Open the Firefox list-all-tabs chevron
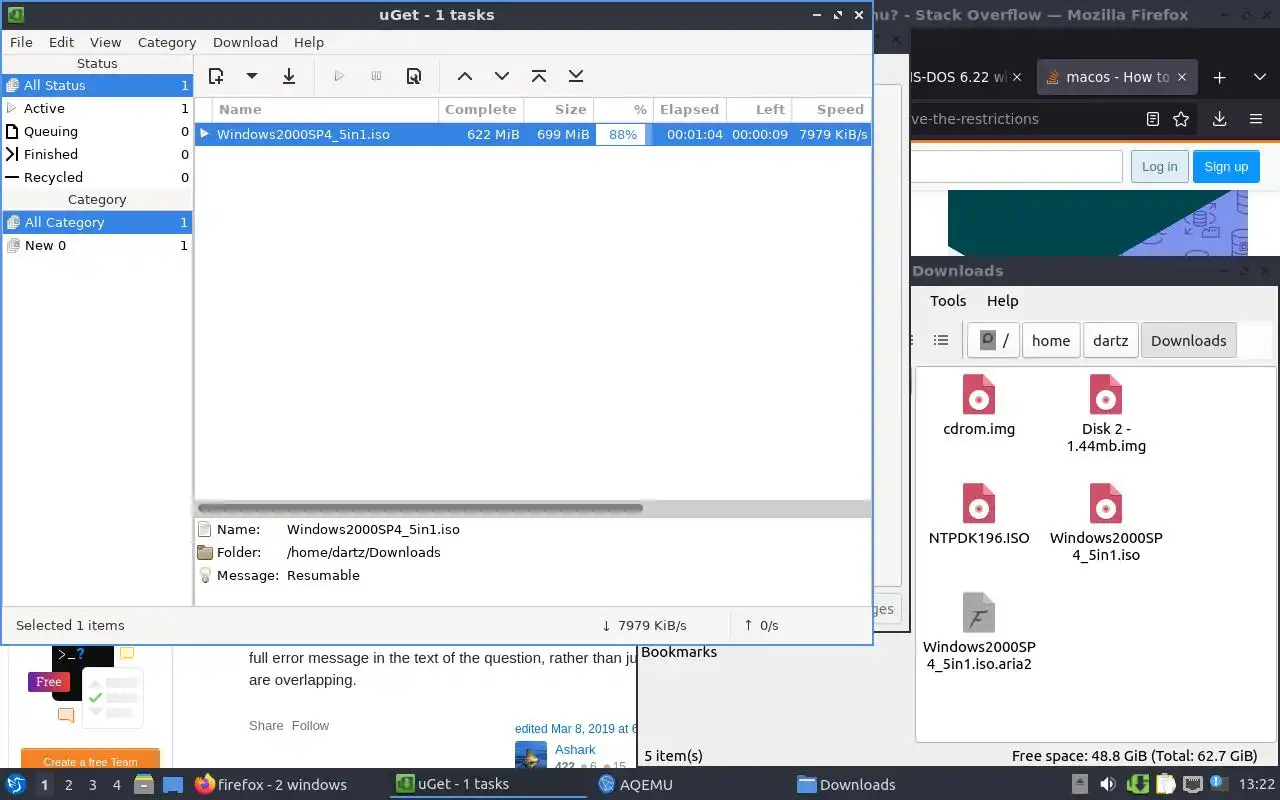Viewport: 1280px width, 800px height. [1260, 77]
